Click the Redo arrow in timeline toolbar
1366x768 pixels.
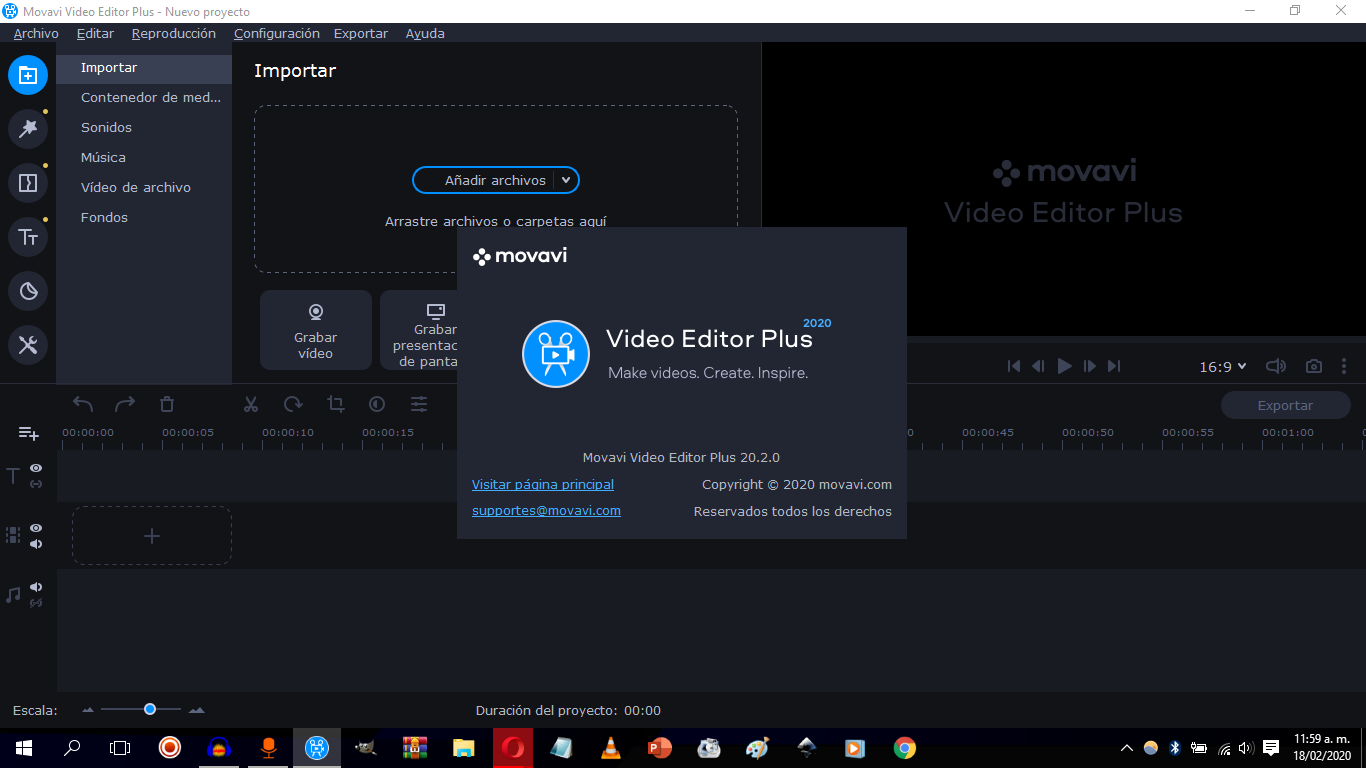[125, 404]
